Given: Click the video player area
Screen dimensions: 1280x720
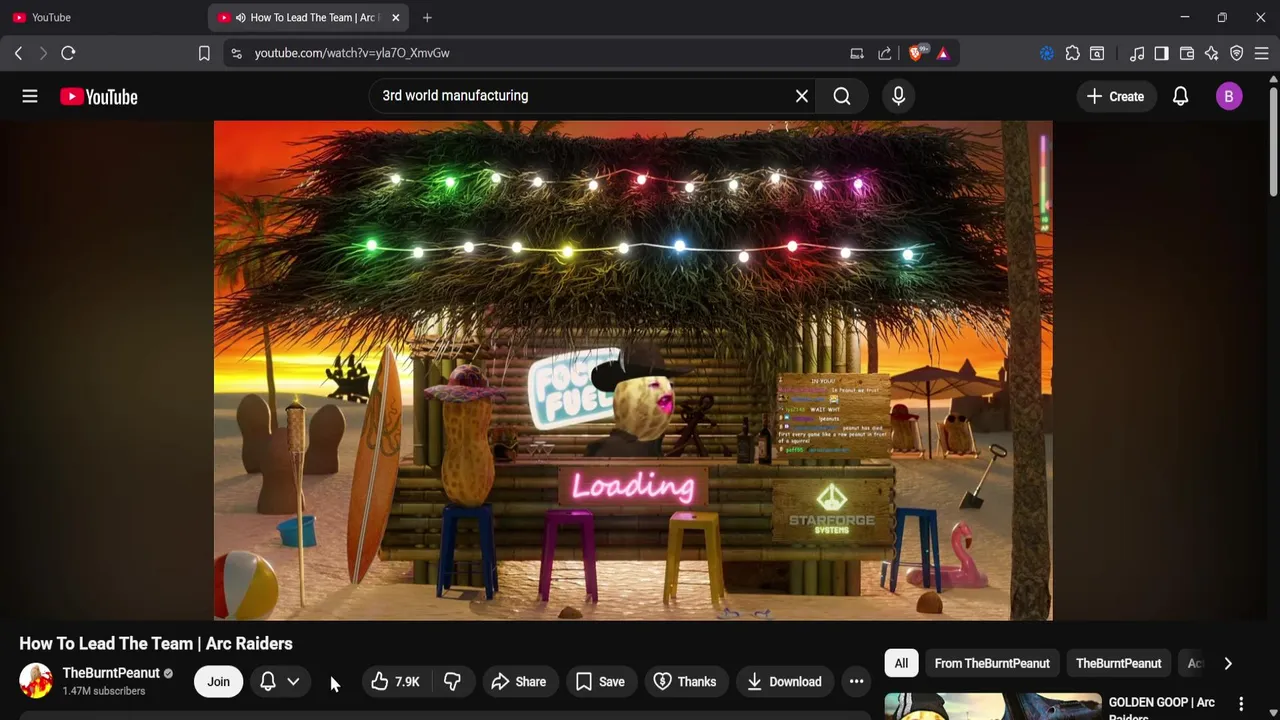Looking at the screenshot, I should [x=633, y=370].
